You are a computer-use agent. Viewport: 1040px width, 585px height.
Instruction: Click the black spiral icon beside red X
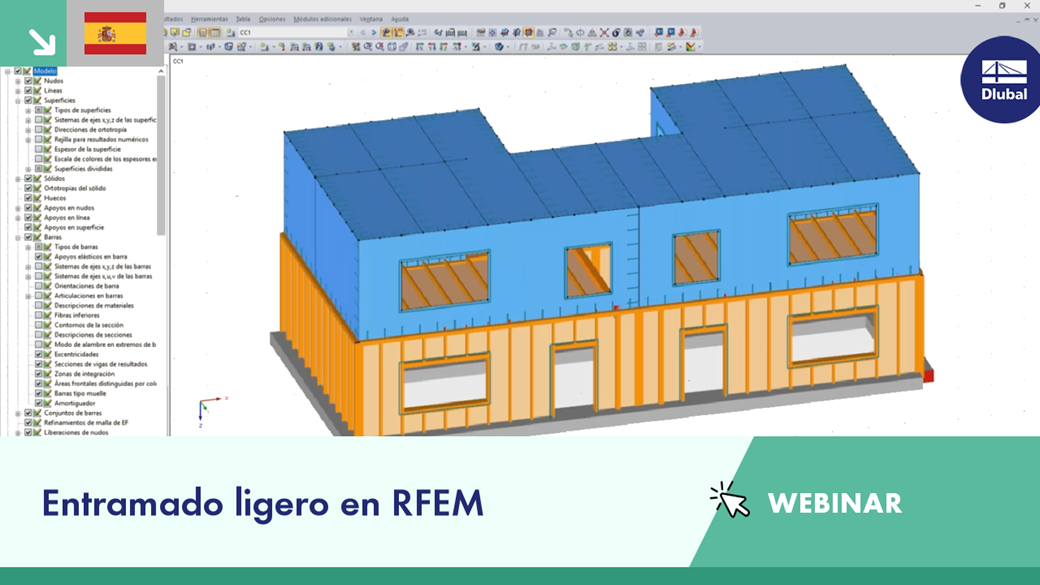[x=616, y=32]
